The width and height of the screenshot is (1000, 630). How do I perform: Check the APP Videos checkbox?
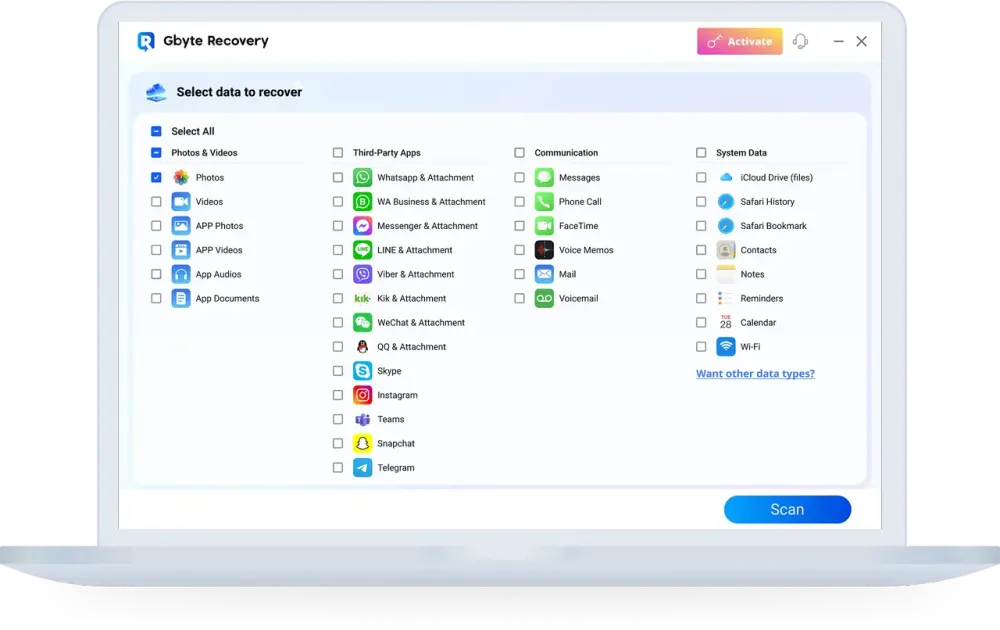coord(156,250)
